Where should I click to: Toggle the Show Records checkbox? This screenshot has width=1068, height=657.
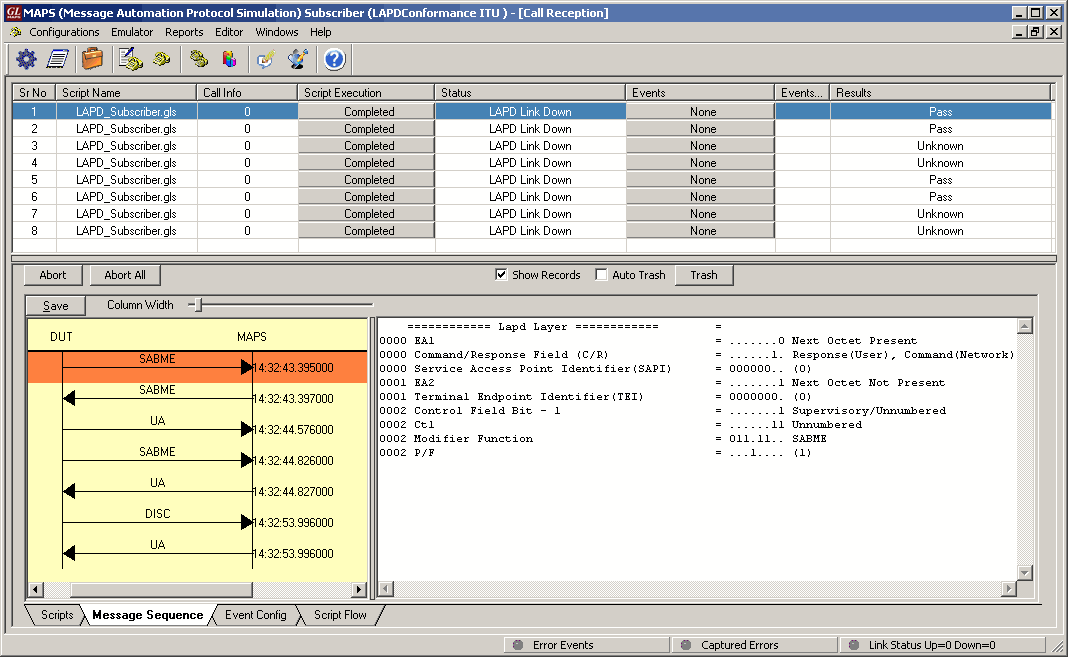pos(501,274)
